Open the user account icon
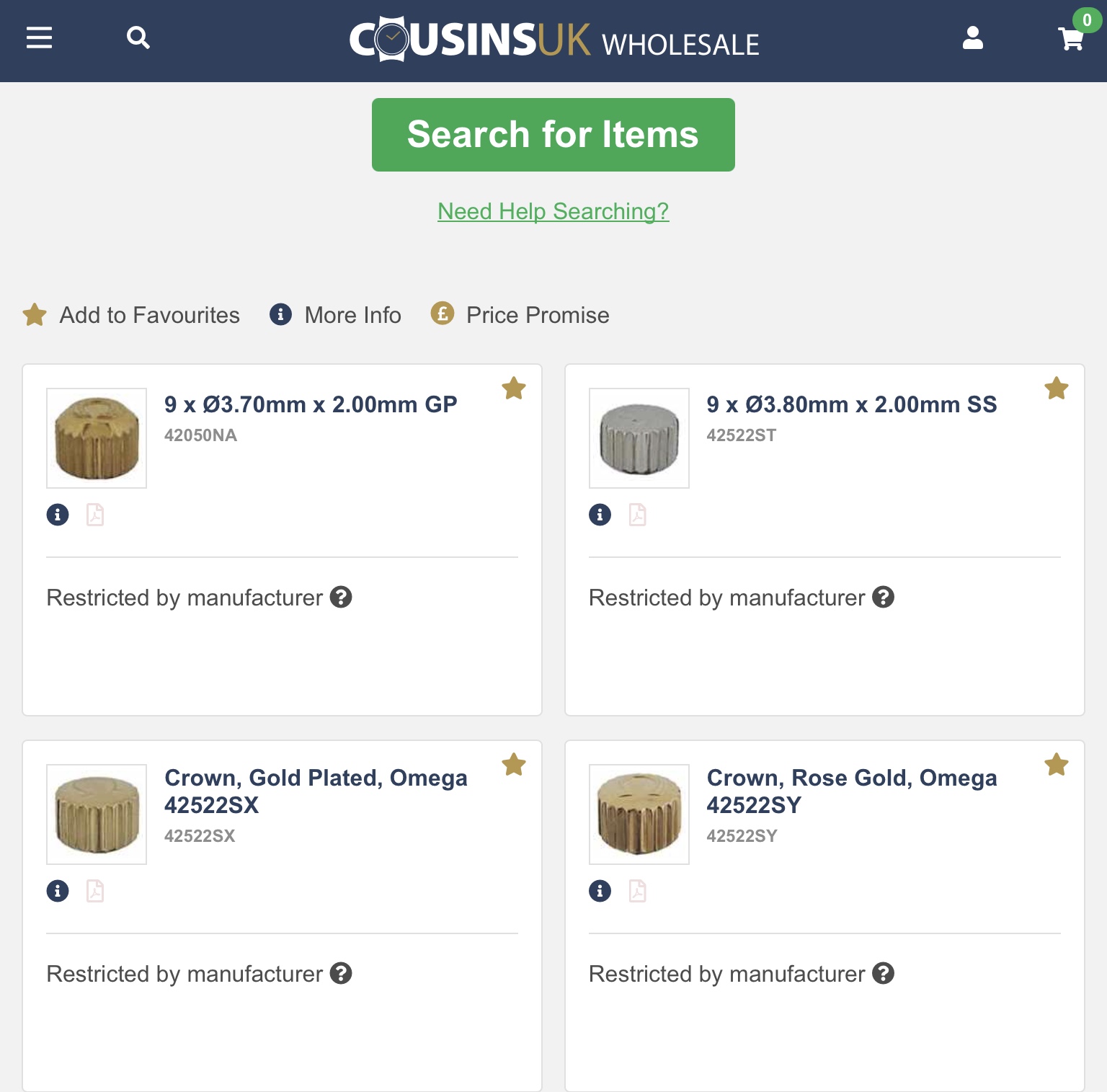The image size is (1107, 1092). point(972,37)
